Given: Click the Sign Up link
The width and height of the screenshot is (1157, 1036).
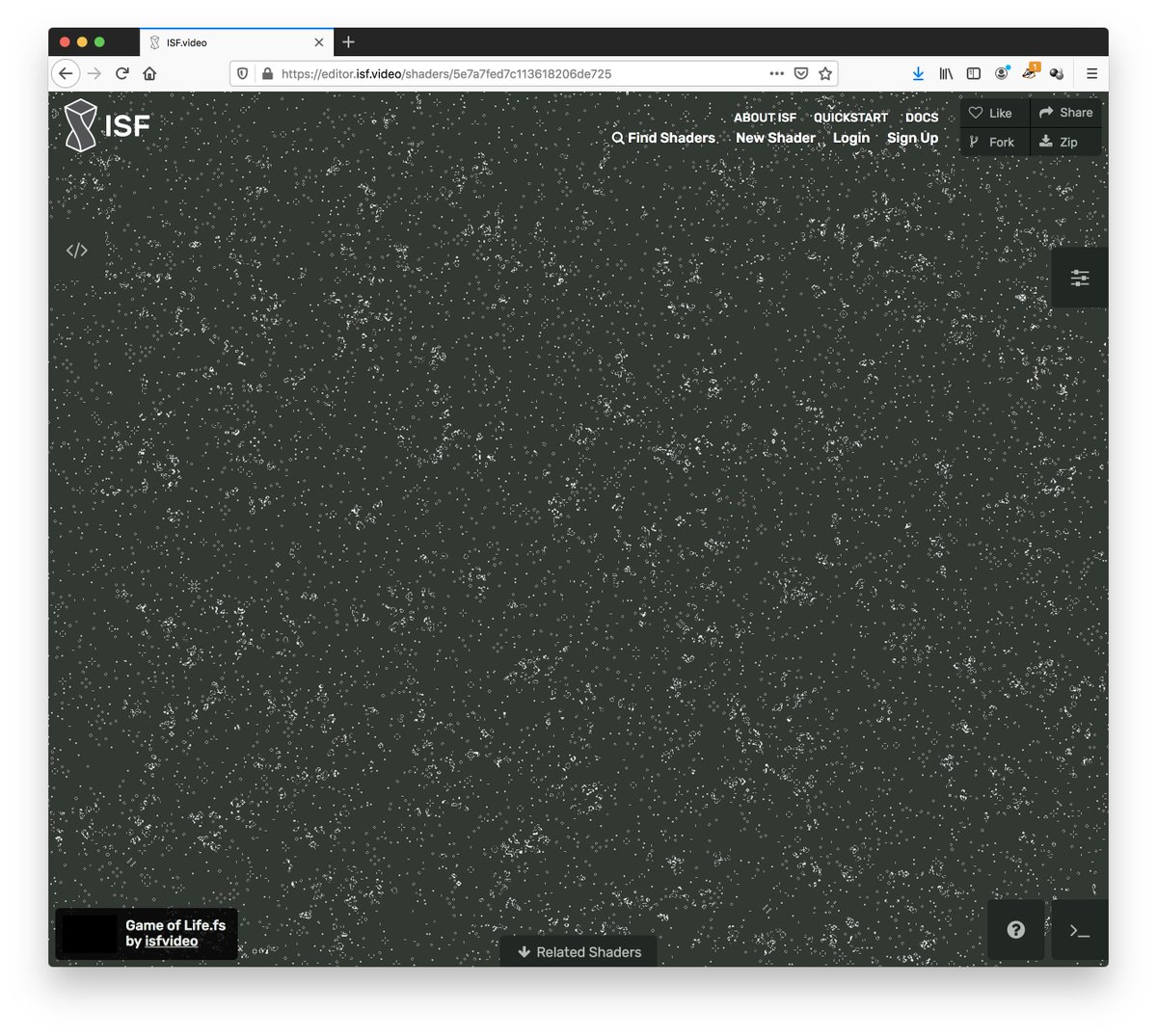Looking at the screenshot, I should tap(912, 138).
